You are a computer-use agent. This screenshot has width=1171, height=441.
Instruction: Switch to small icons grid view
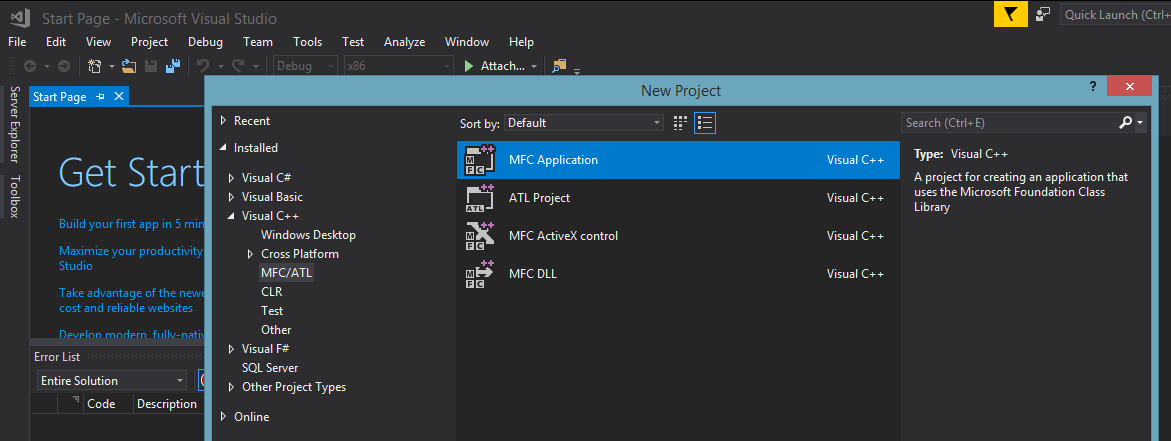tap(680, 123)
